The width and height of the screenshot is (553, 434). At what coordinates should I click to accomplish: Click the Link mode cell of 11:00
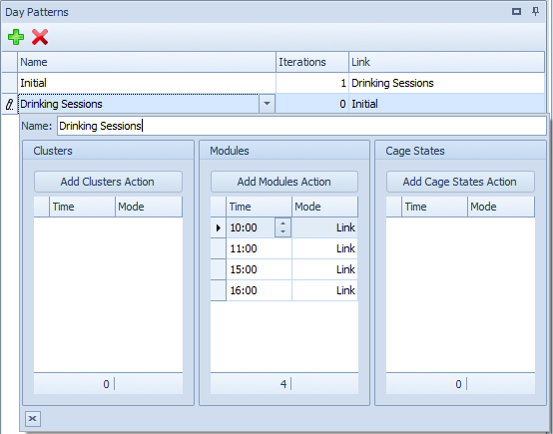[x=325, y=249]
